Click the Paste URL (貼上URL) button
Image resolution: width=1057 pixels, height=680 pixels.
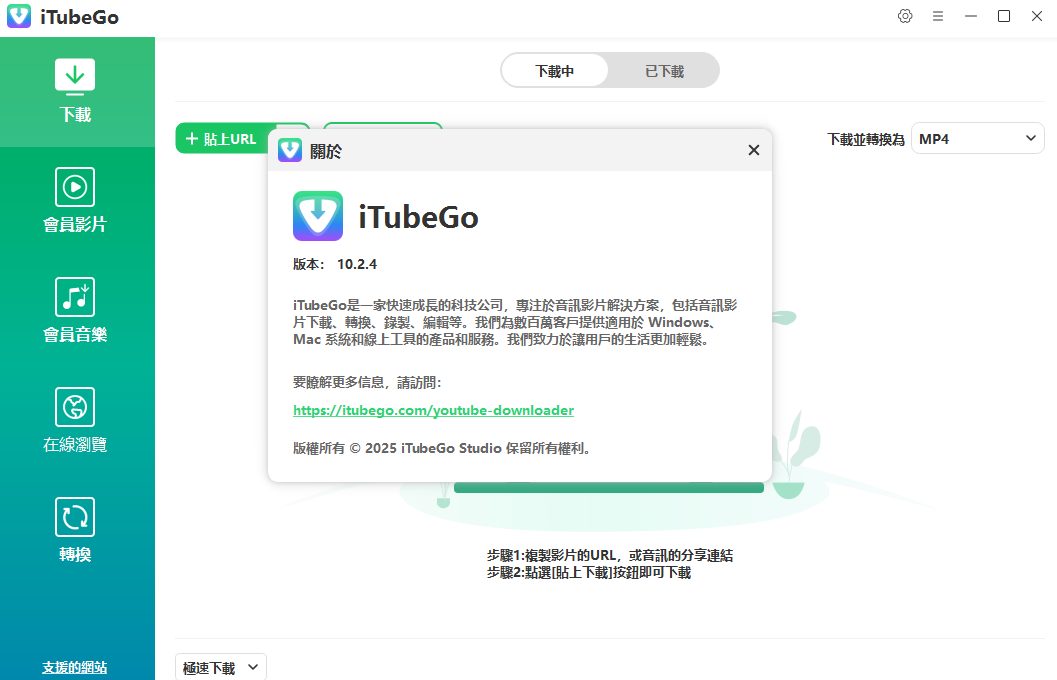[222, 139]
